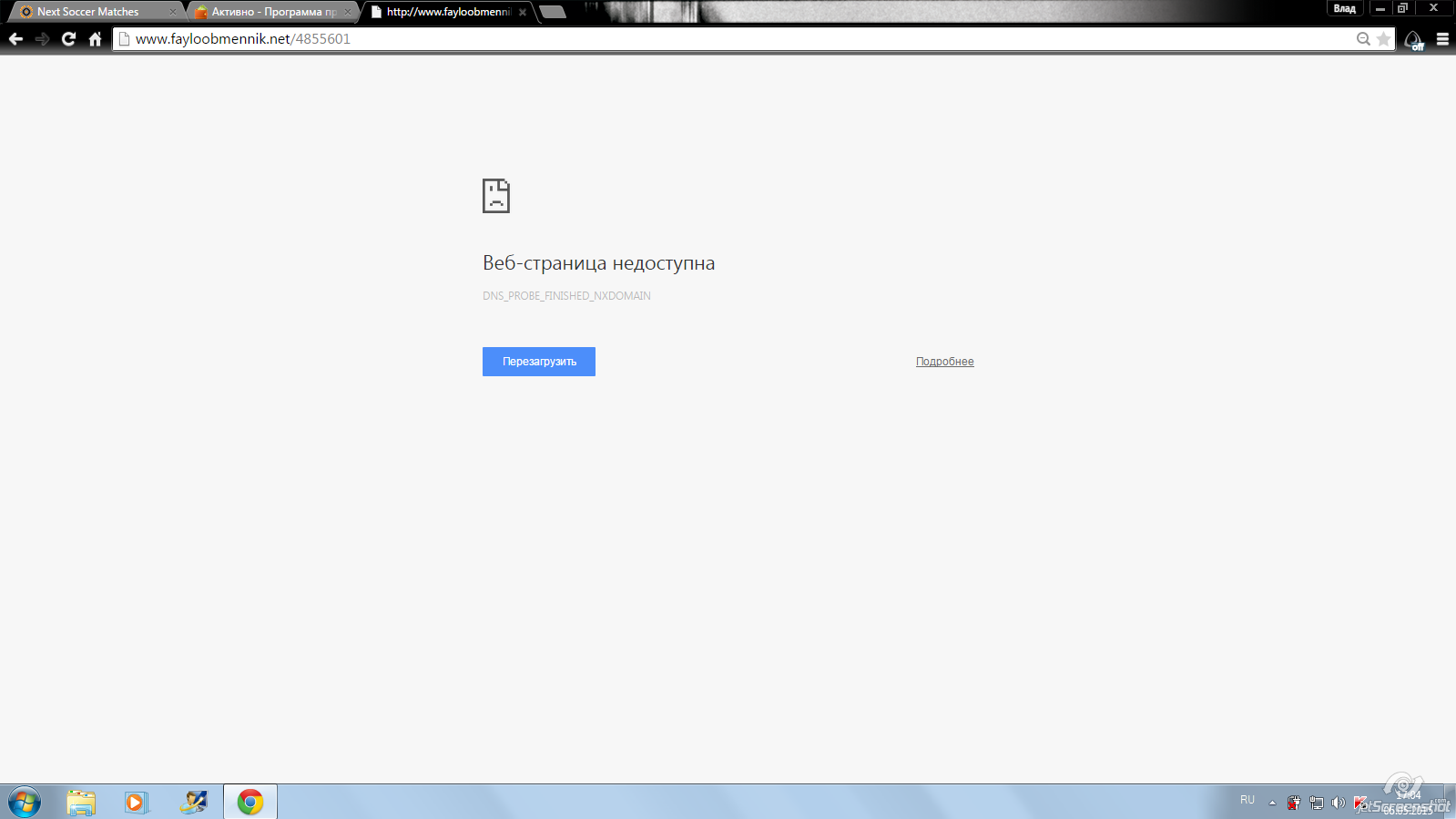Viewport: 1456px width, 819px height.
Task: Close the fayloobmennik tab
Action: pyautogui.click(x=523, y=12)
